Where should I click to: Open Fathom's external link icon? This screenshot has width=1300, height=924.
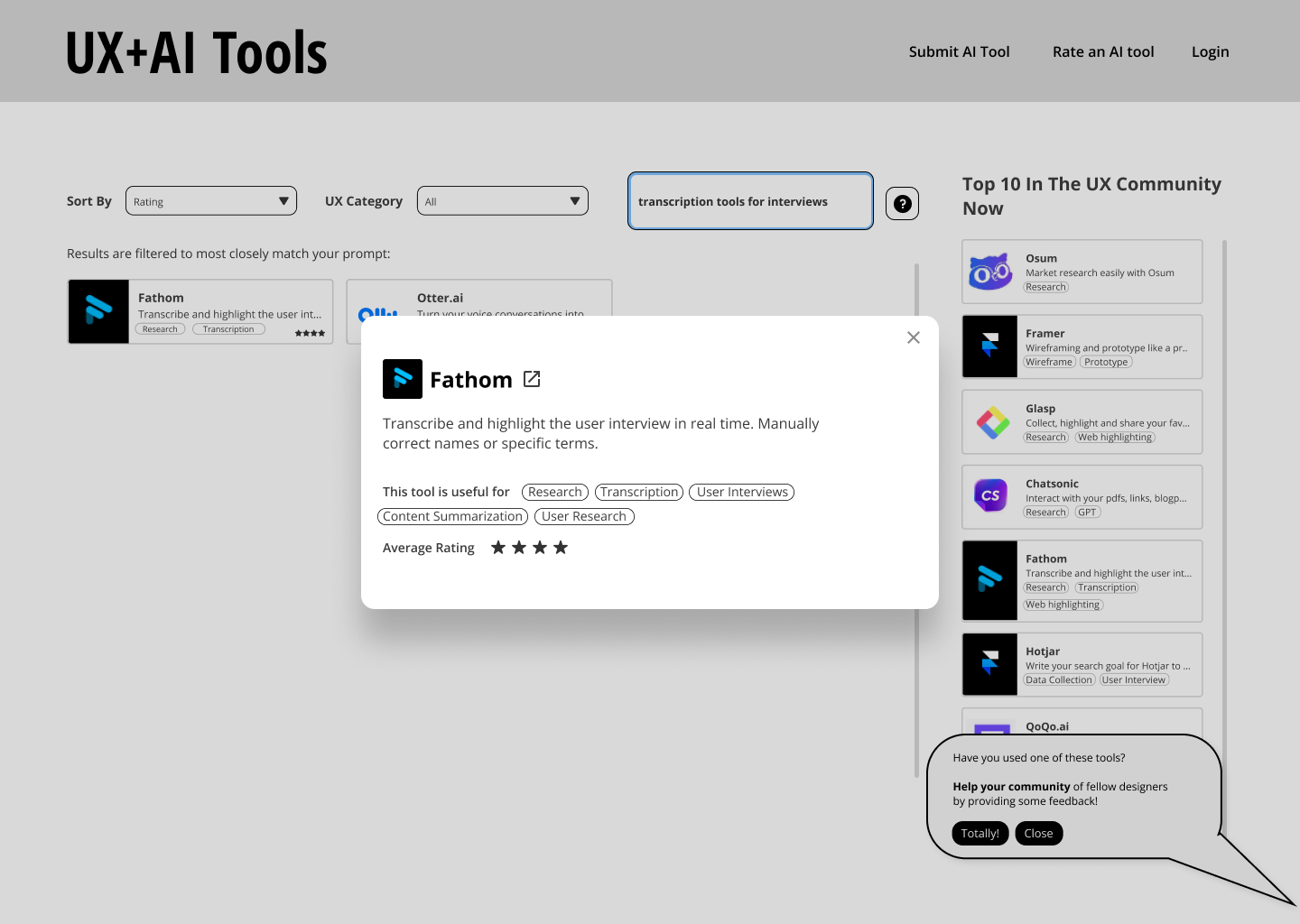tap(532, 379)
